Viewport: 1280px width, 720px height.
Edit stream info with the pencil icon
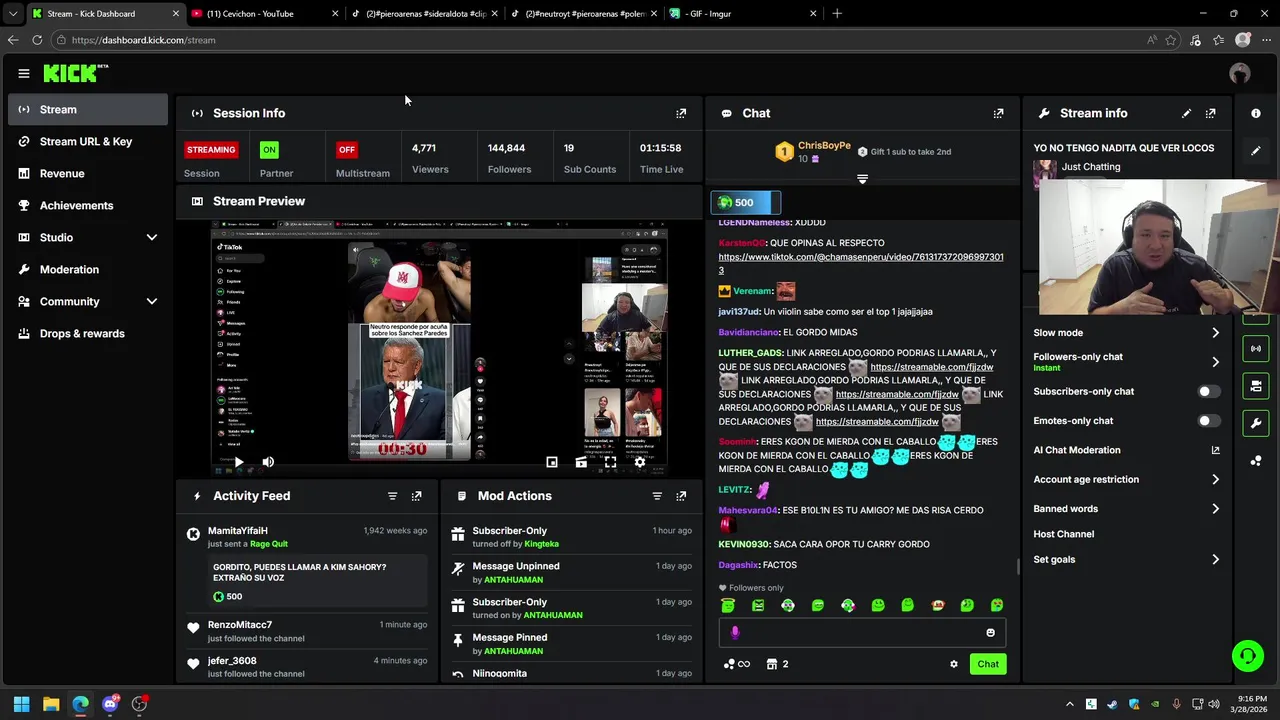[x=1186, y=113]
